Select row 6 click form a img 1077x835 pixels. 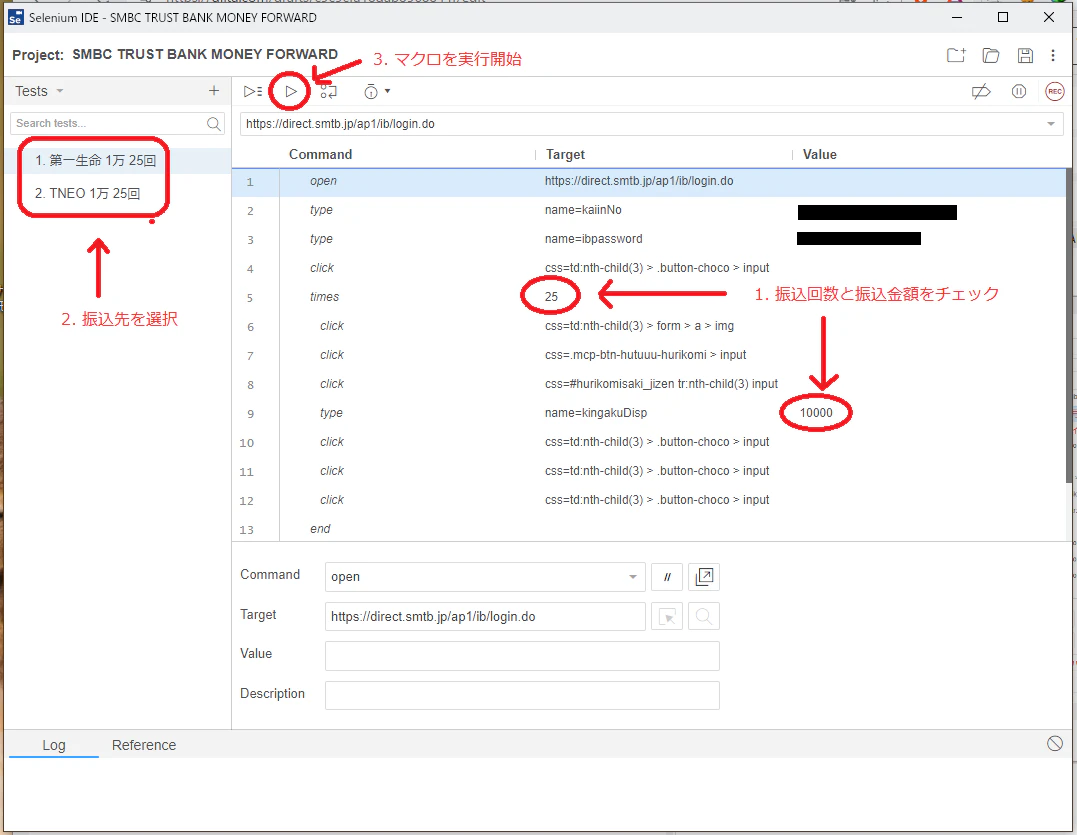point(648,326)
